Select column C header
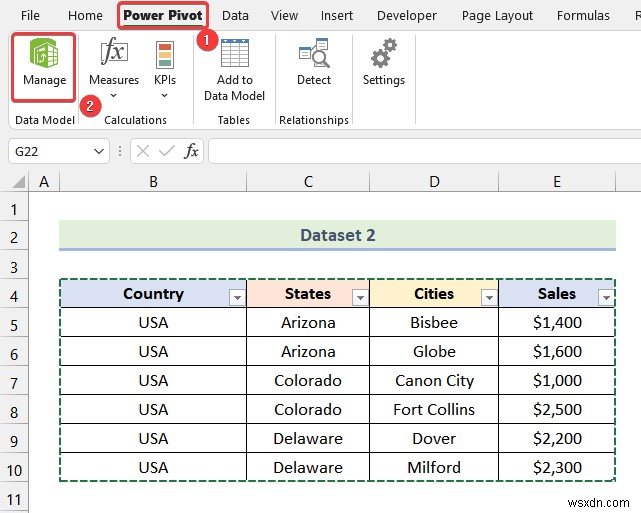Image resolution: width=641 pixels, height=513 pixels. pyautogui.click(x=308, y=181)
